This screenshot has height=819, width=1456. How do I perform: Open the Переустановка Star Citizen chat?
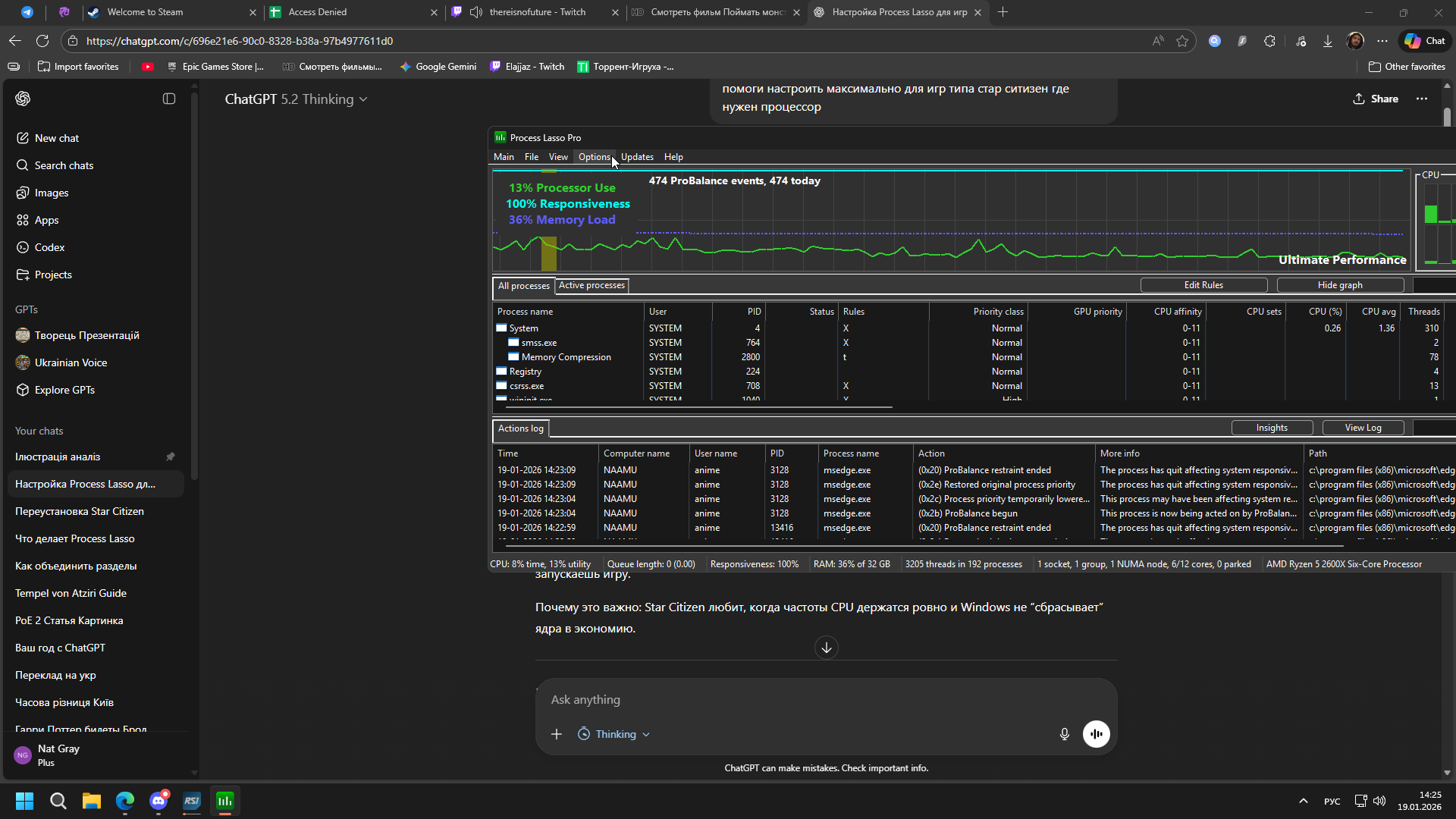pyautogui.click(x=80, y=511)
